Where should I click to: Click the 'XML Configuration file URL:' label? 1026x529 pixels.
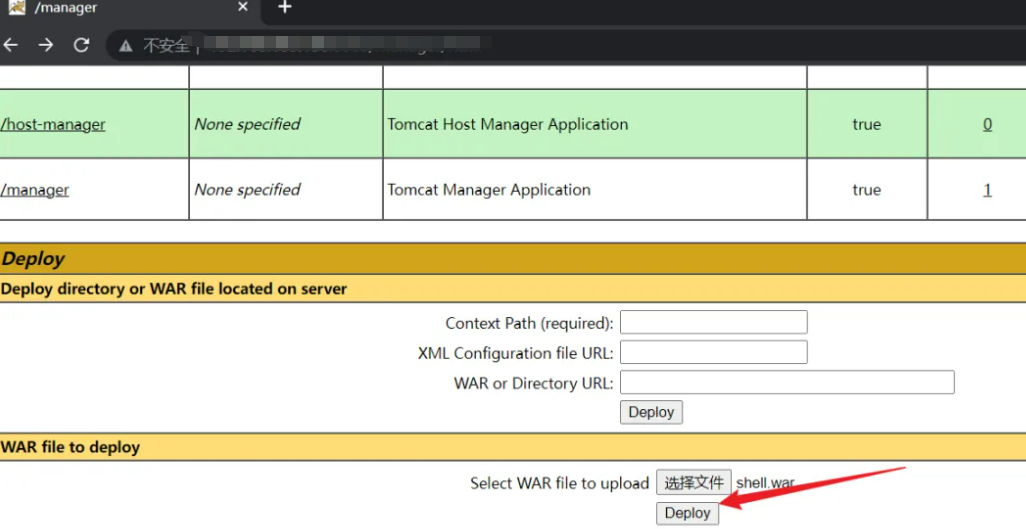click(516, 354)
